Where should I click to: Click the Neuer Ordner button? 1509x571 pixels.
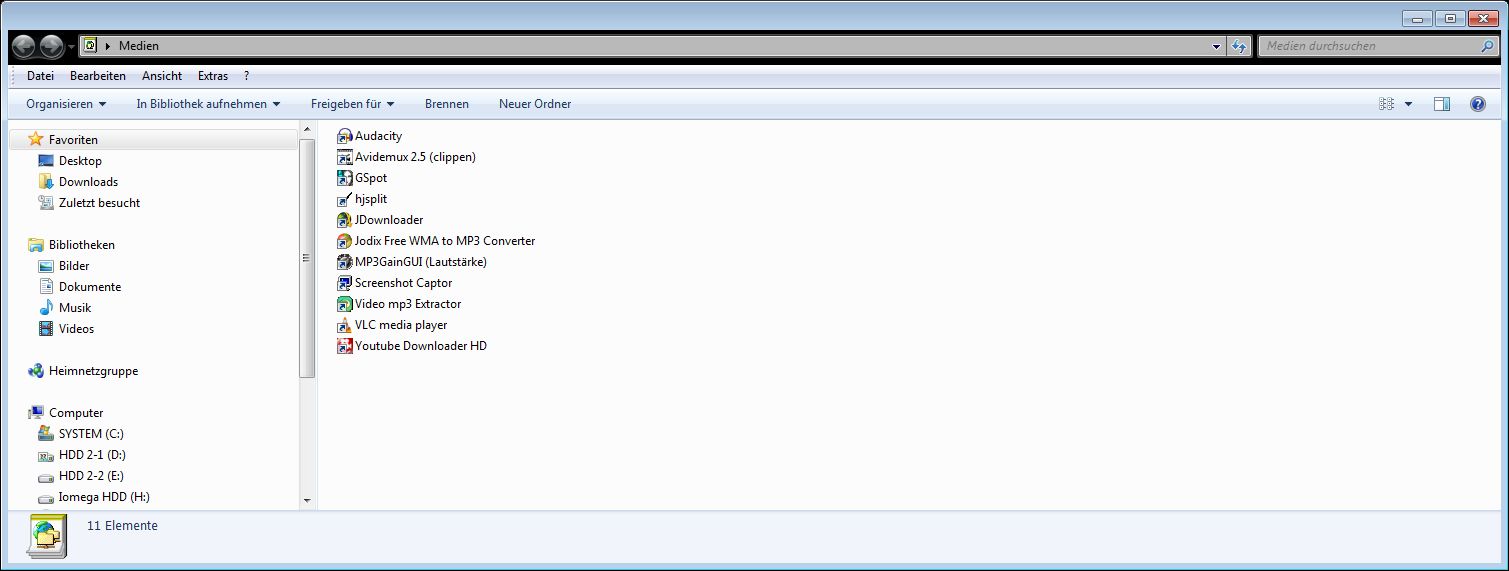click(x=535, y=104)
